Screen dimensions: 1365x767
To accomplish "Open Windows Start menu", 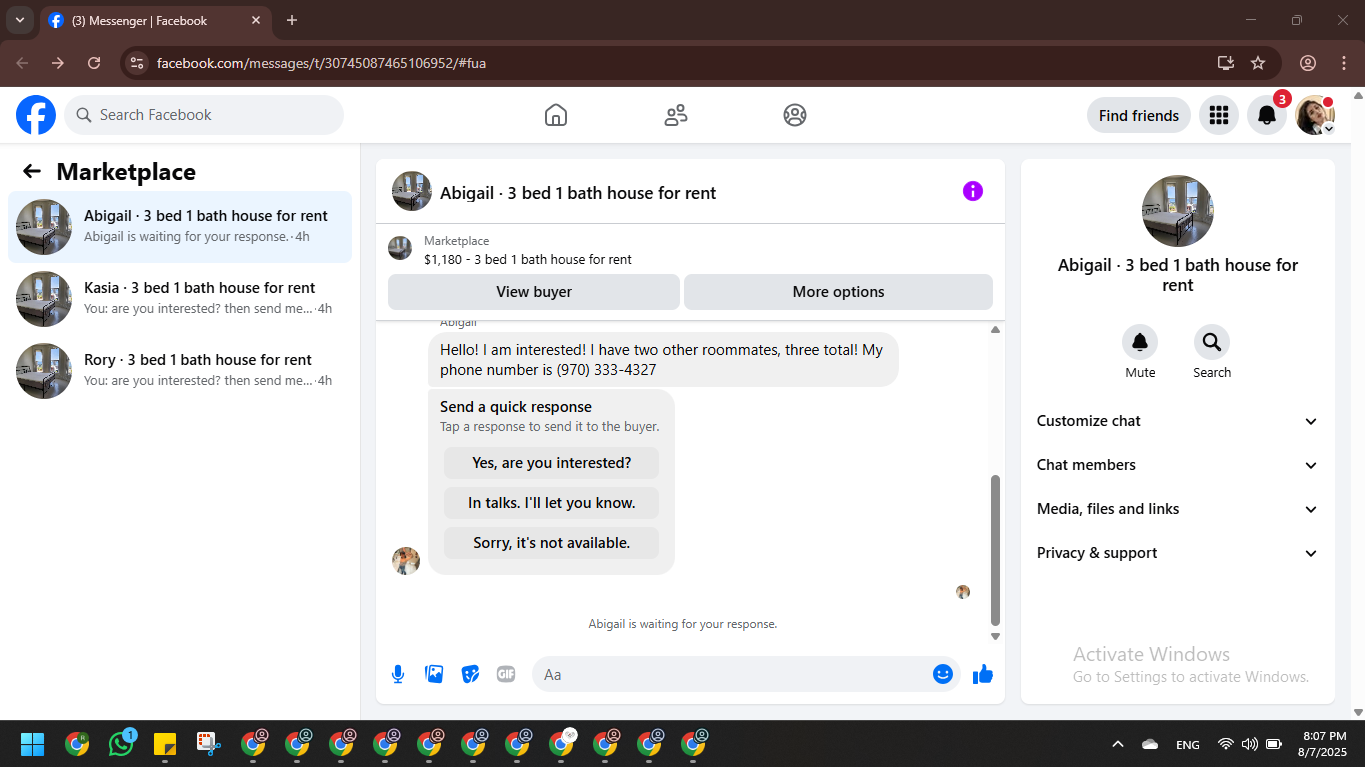I will tap(32, 744).
